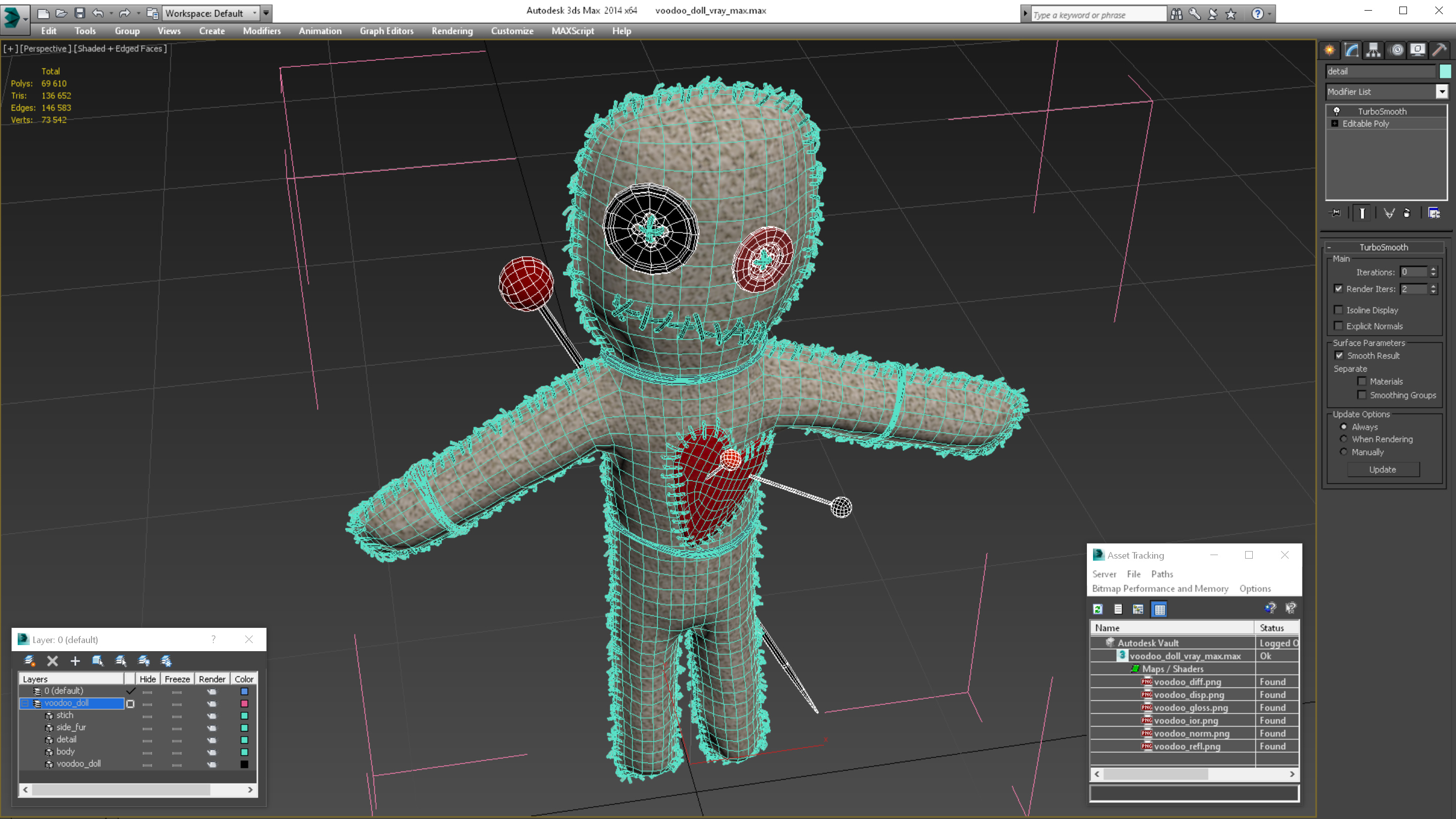1456x819 pixels.
Task: Undo the last action with the undo arrow
Action: pos(98,13)
